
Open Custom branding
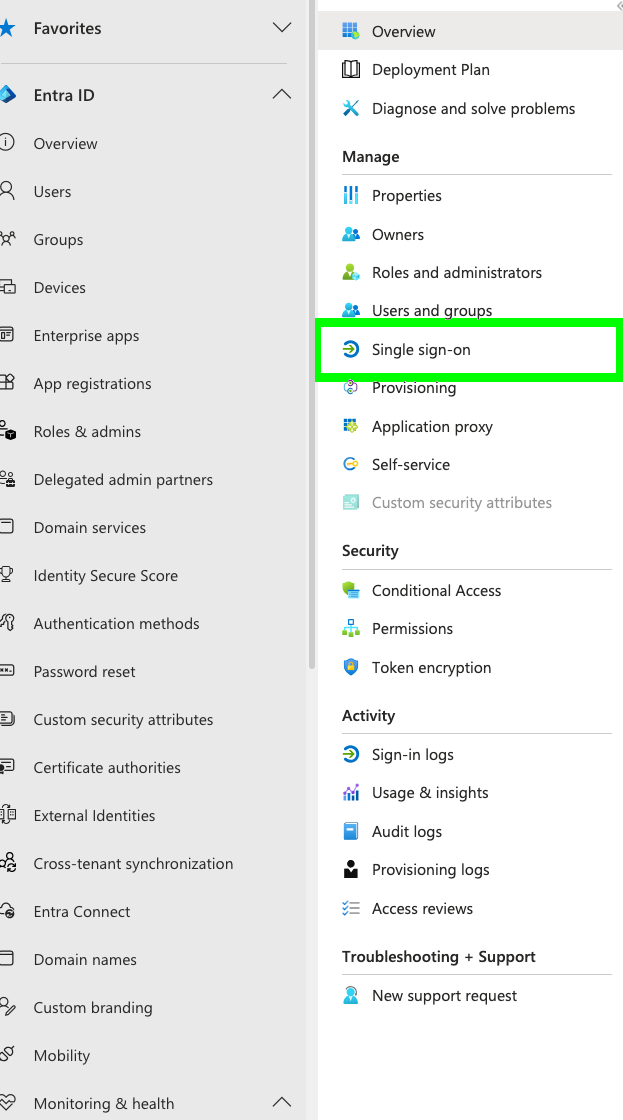pos(93,1007)
